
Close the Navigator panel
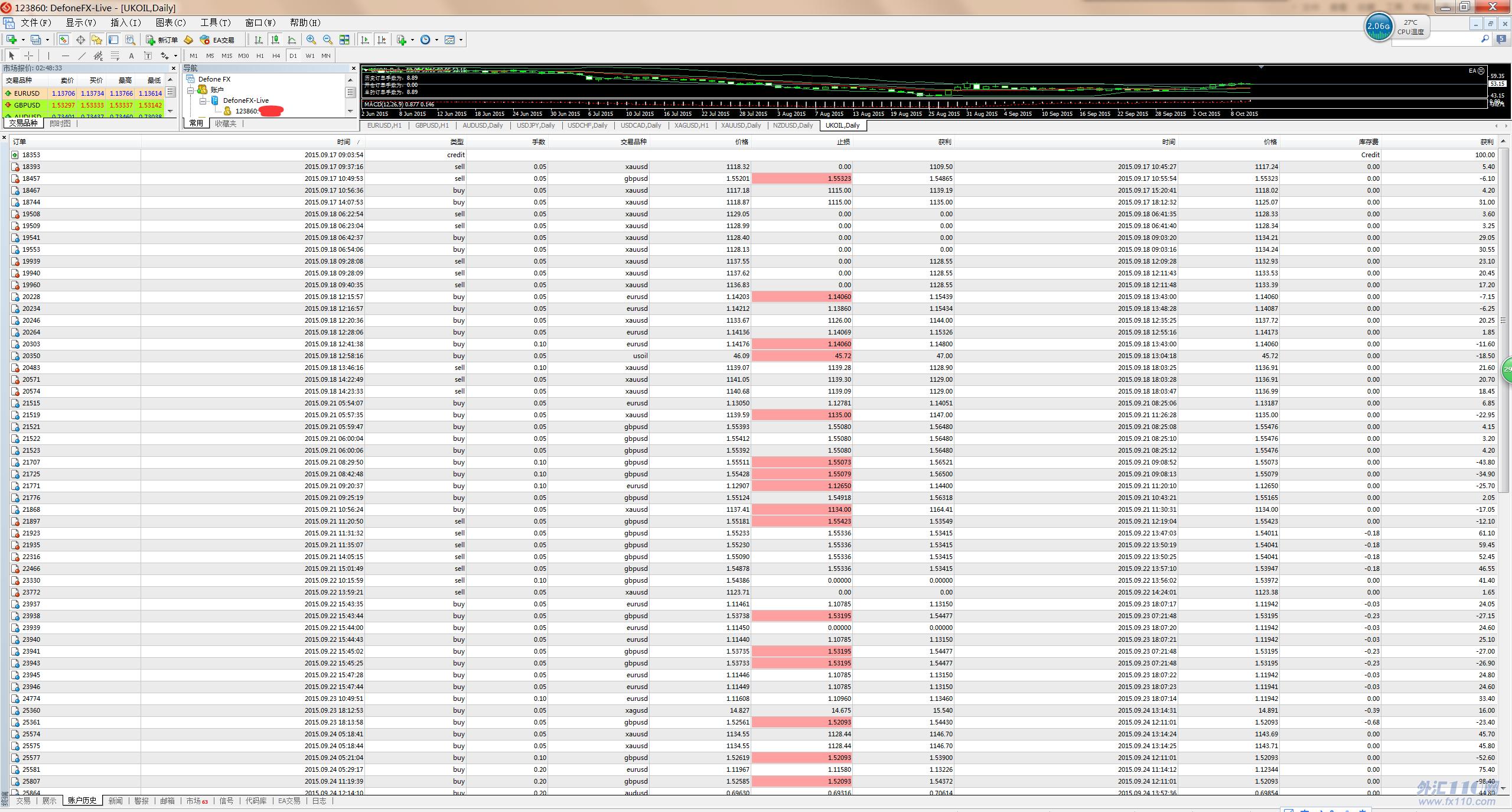pos(354,68)
